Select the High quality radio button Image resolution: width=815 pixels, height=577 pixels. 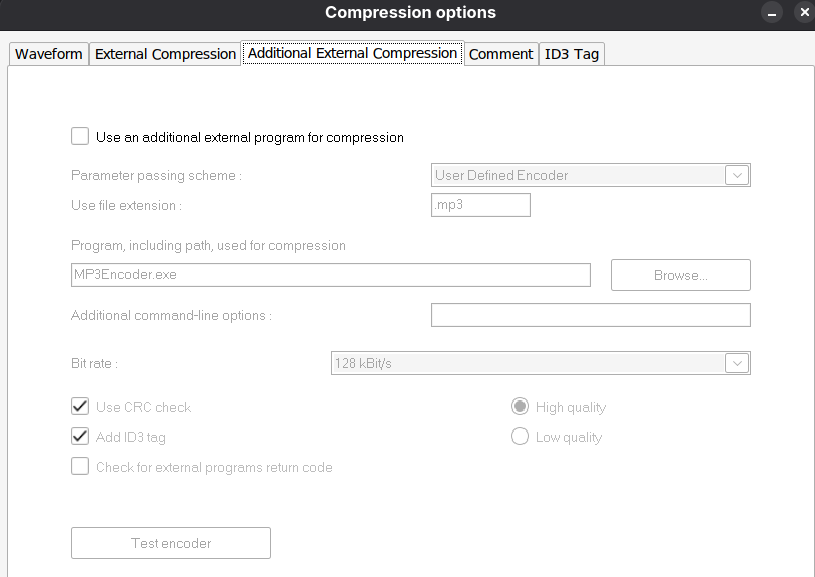click(x=520, y=407)
